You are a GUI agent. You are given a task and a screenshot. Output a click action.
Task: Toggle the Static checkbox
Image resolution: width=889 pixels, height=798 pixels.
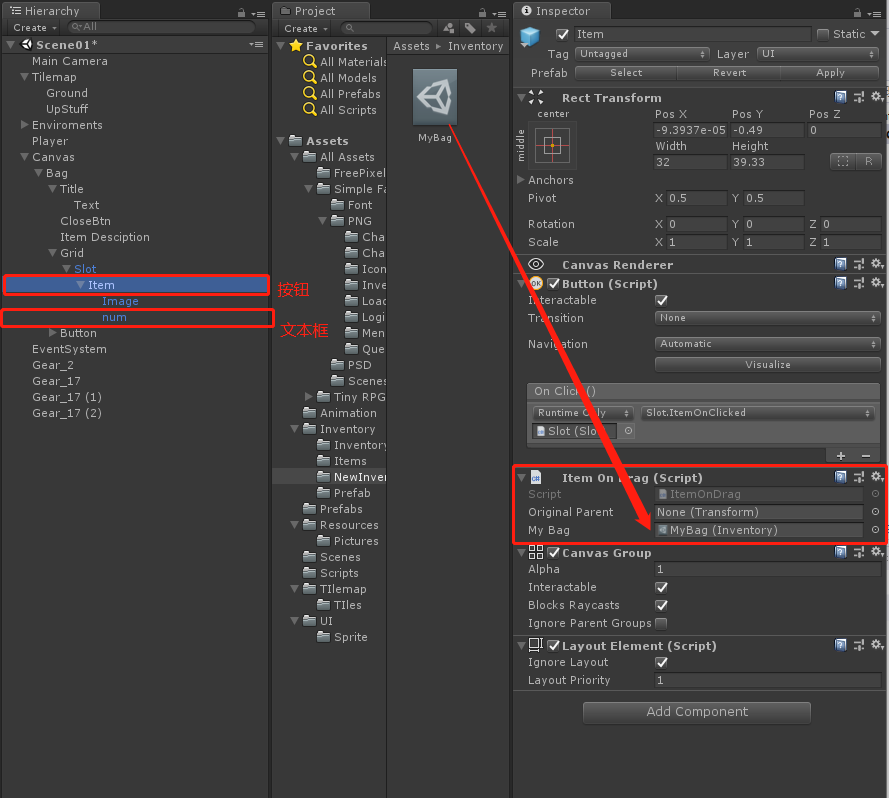pyautogui.click(x=823, y=35)
